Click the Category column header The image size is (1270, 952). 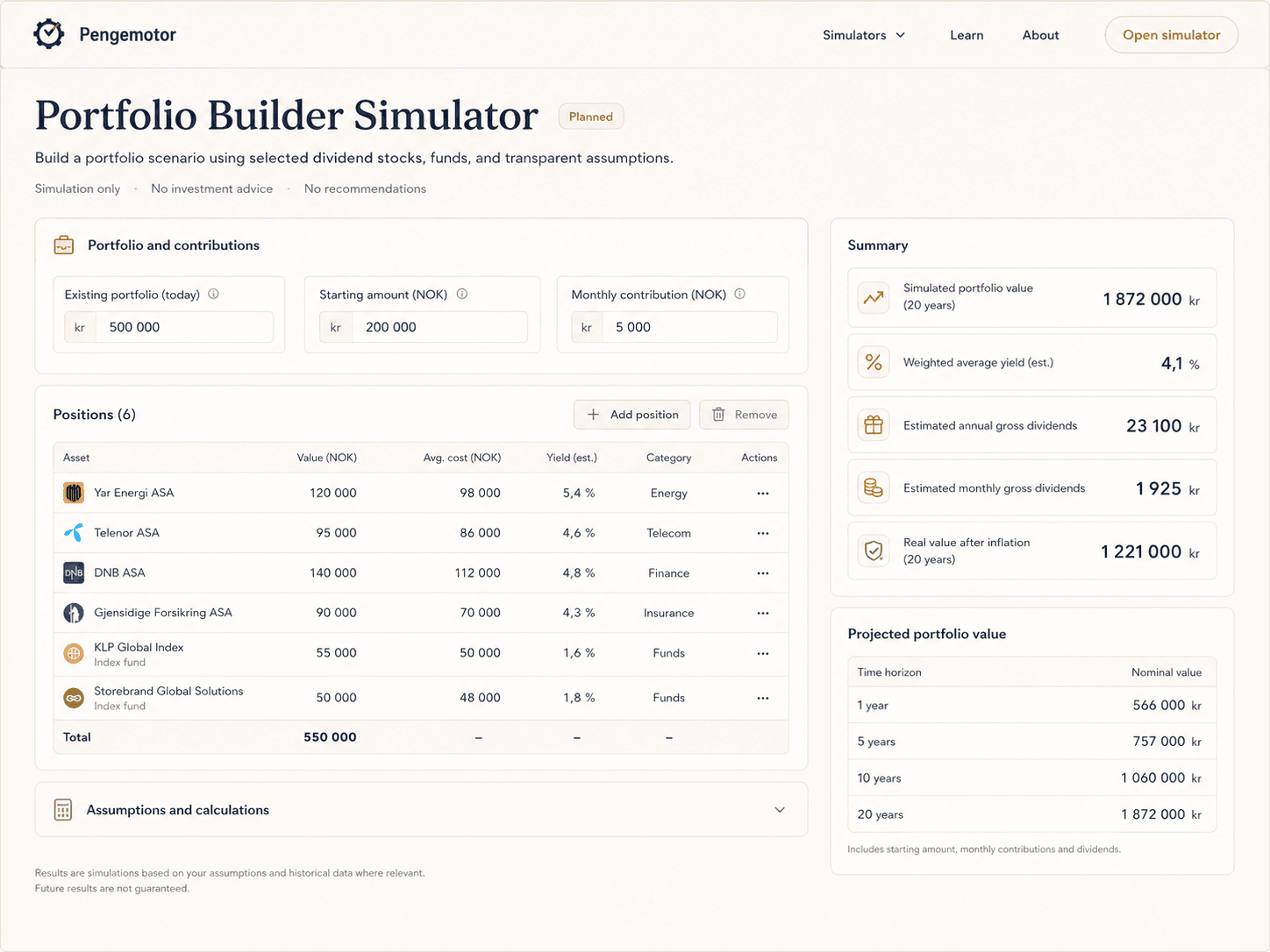click(668, 458)
